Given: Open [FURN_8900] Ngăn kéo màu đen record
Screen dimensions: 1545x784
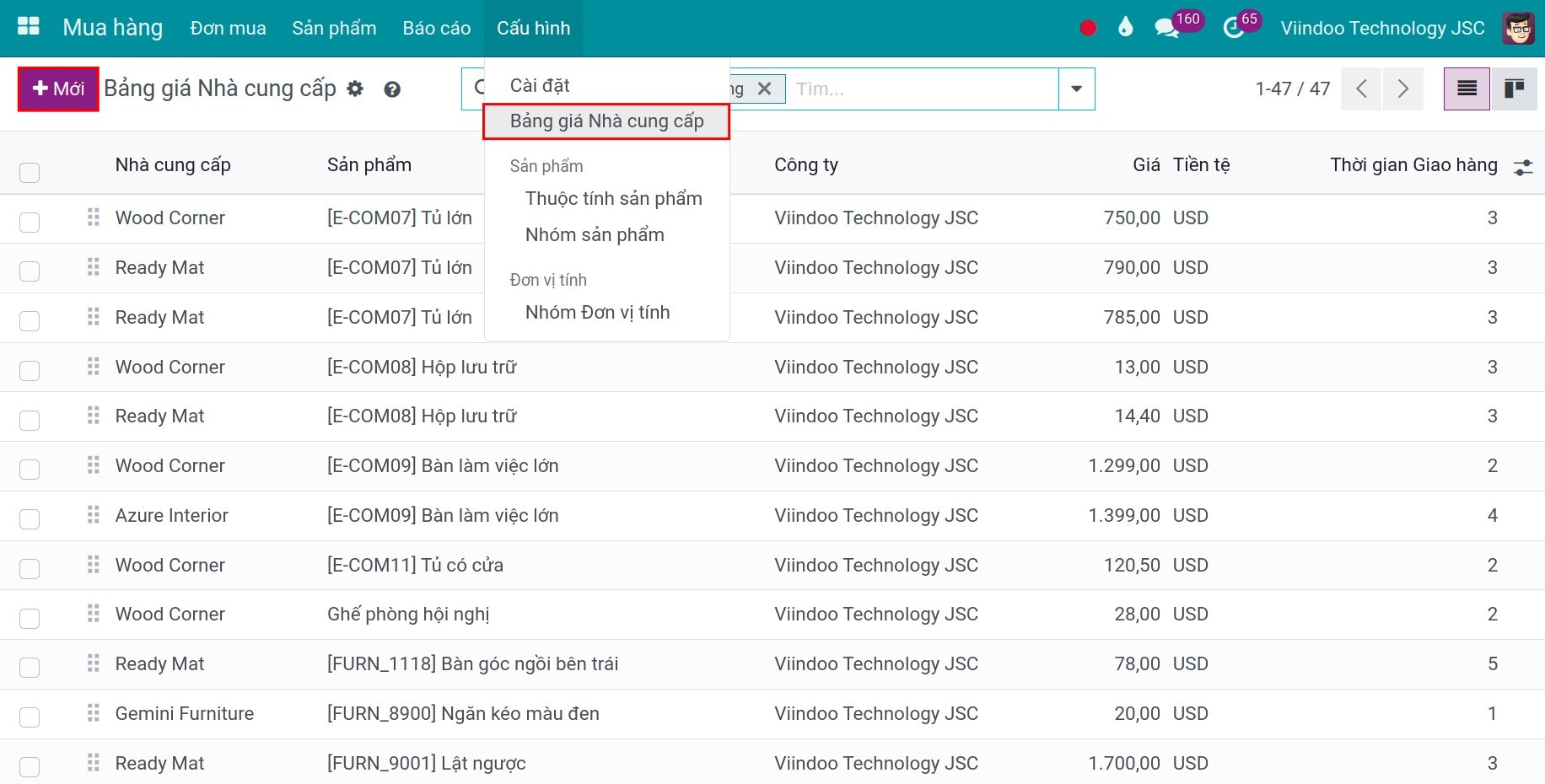Looking at the screenshot, I should pos(463,713).
